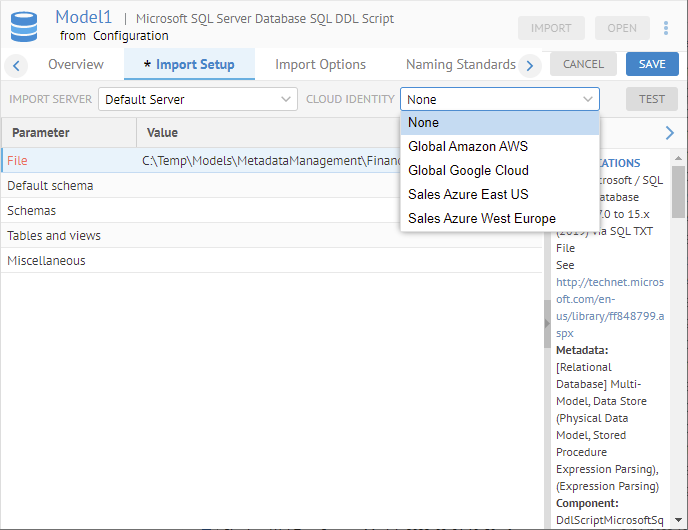Switch to the Overview tab

76,64
